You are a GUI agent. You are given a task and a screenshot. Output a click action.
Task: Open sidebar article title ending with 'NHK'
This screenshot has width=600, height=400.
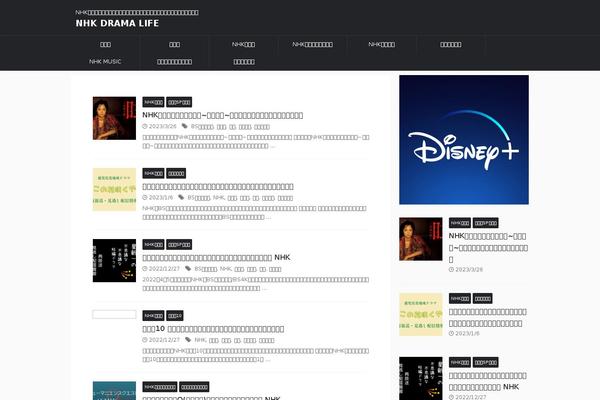[488, 381]
